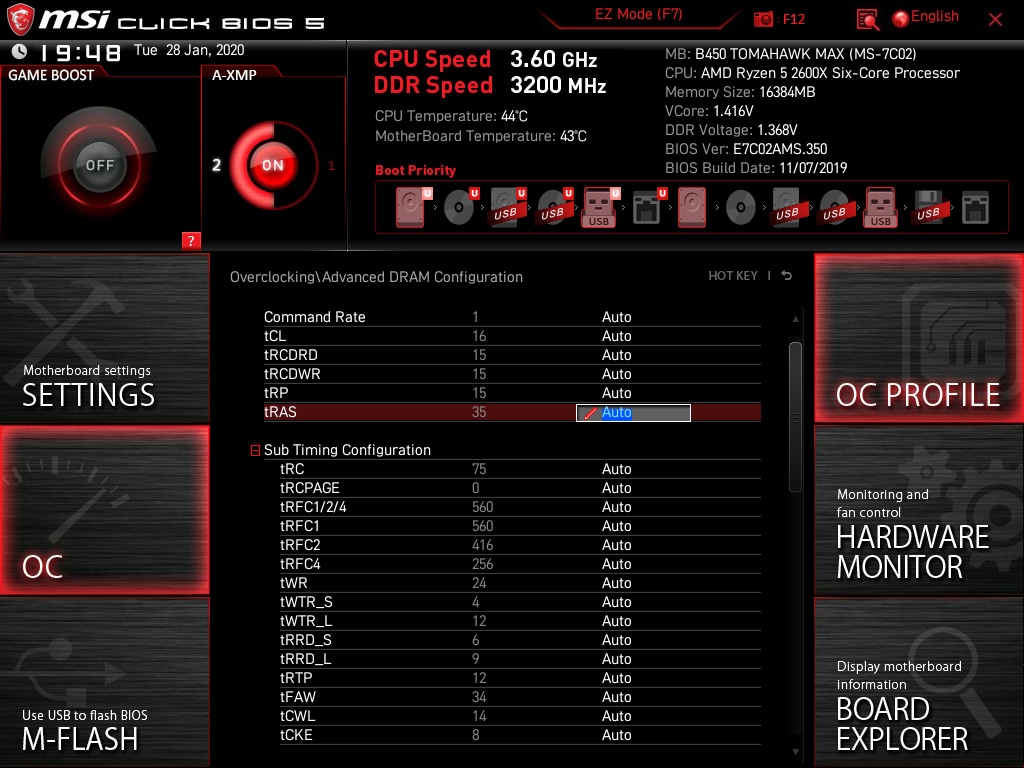
Task: Open the Auto setting for tRFC1
Action: click(616, 526)
